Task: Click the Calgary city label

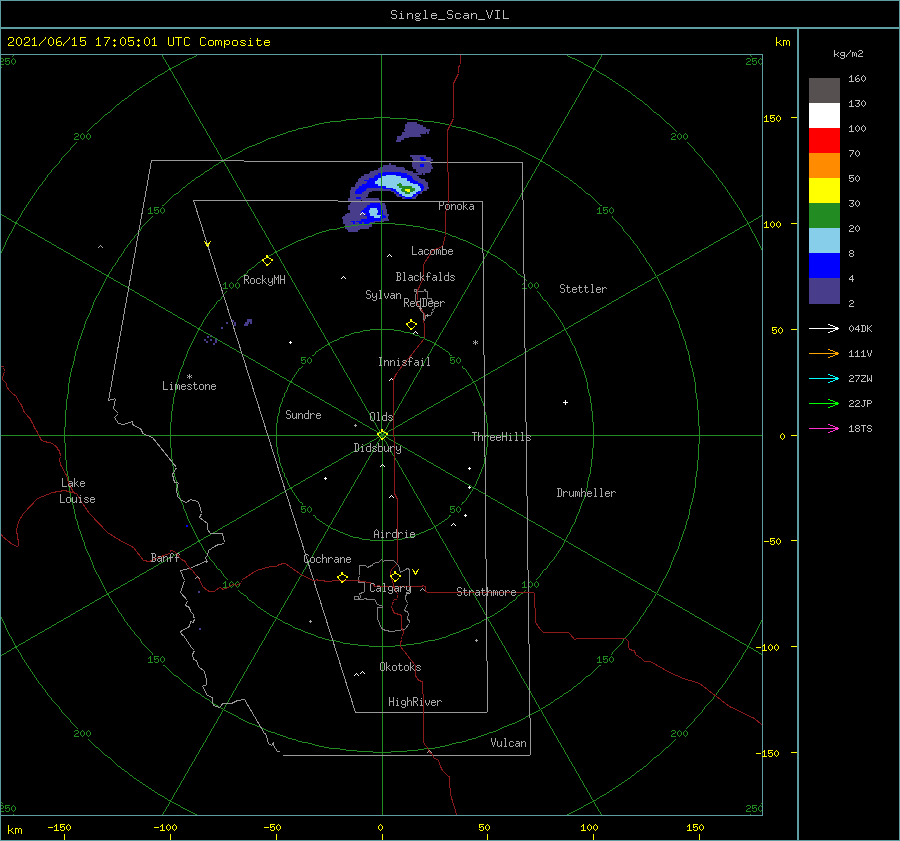Action: (x=390, y=588)
